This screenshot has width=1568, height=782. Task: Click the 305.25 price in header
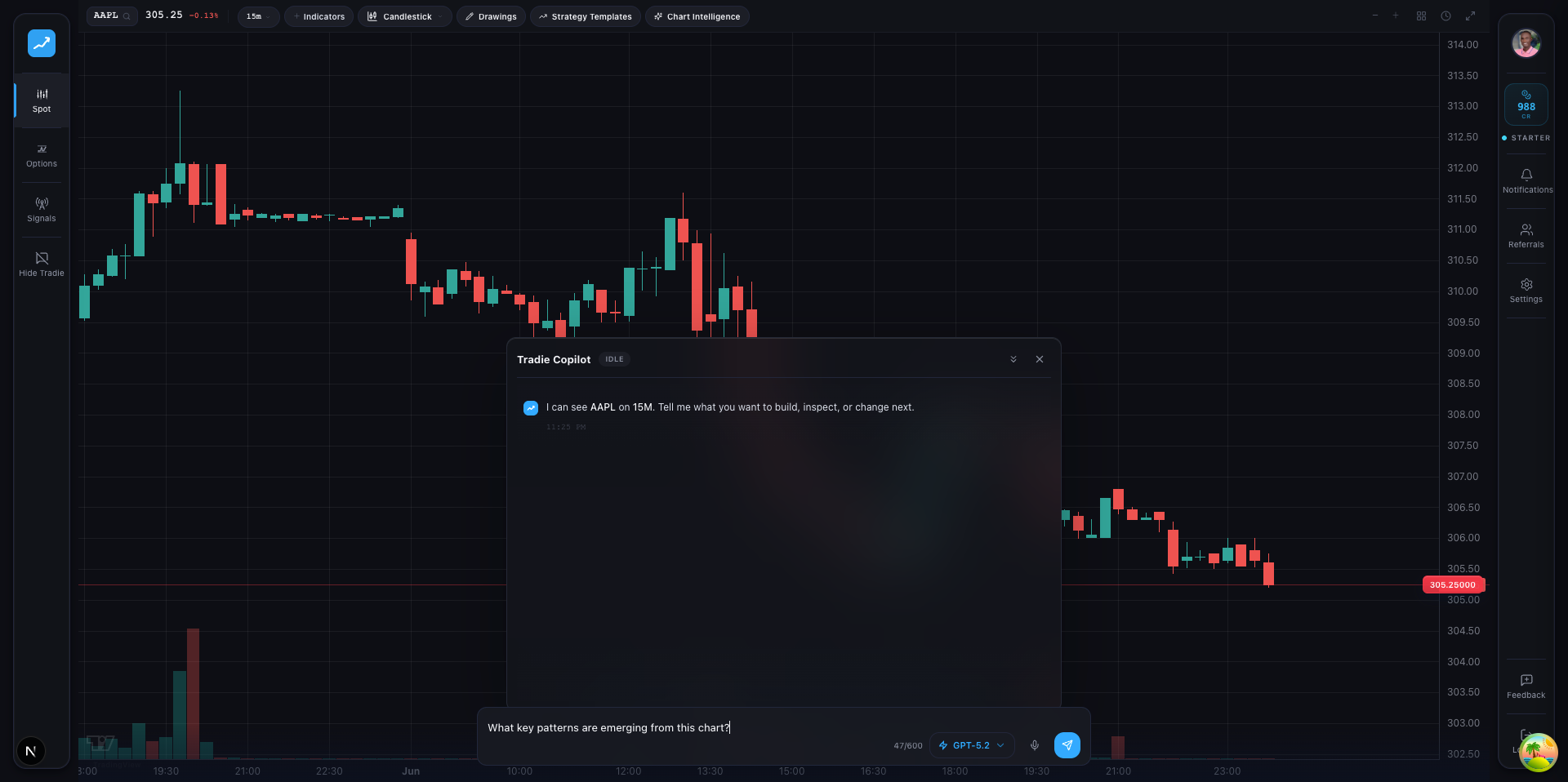pyautogui.click(x=164, y=15)
